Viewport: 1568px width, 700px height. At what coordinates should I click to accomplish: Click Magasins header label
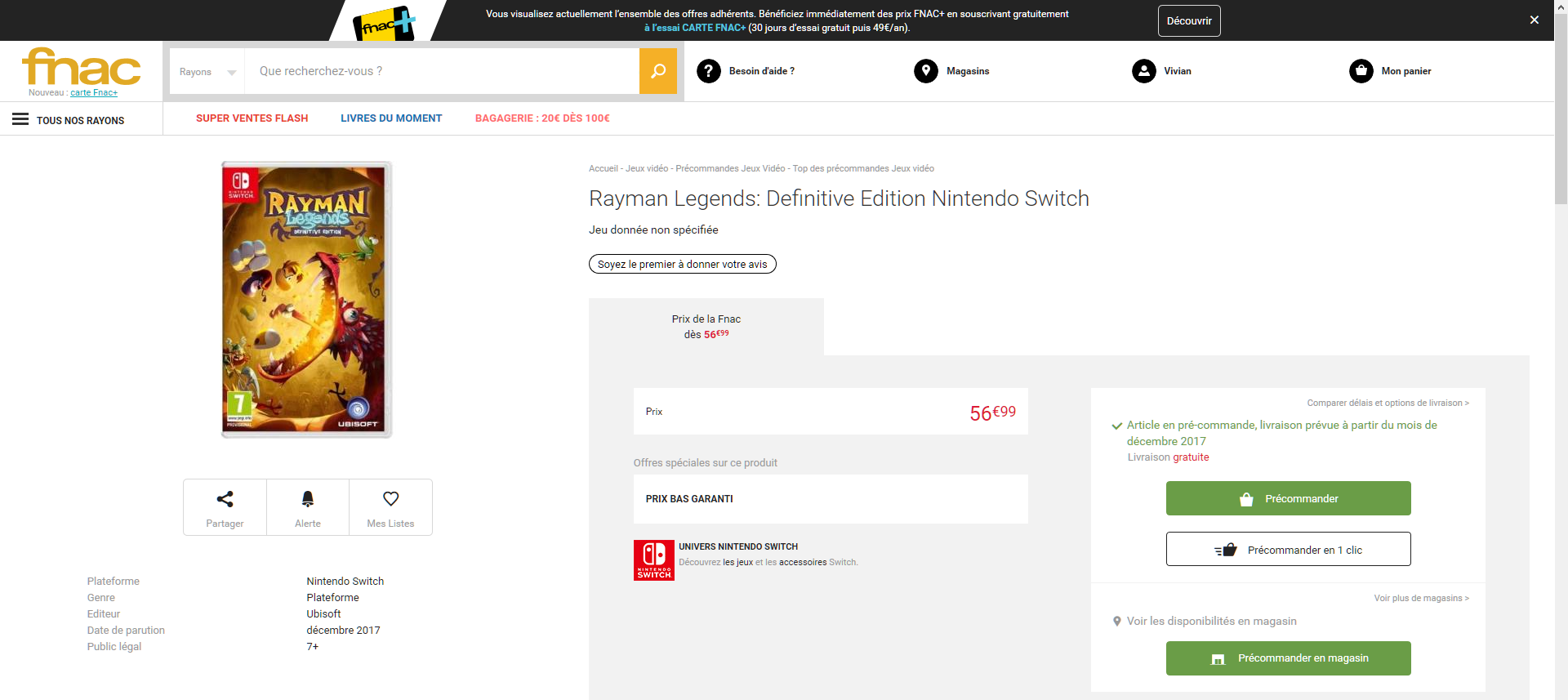[x=968, y=71]
